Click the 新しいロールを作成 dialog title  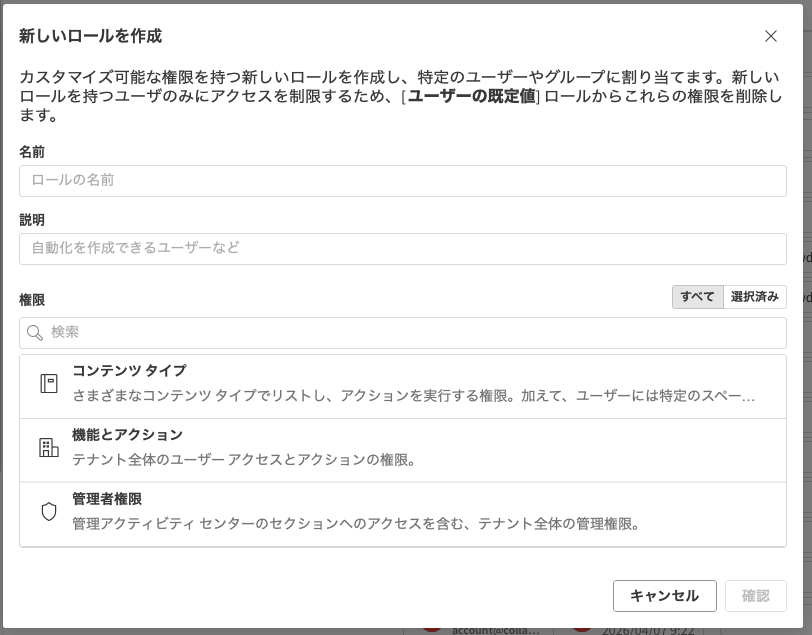pyautogui.click(x=90, y=36)
